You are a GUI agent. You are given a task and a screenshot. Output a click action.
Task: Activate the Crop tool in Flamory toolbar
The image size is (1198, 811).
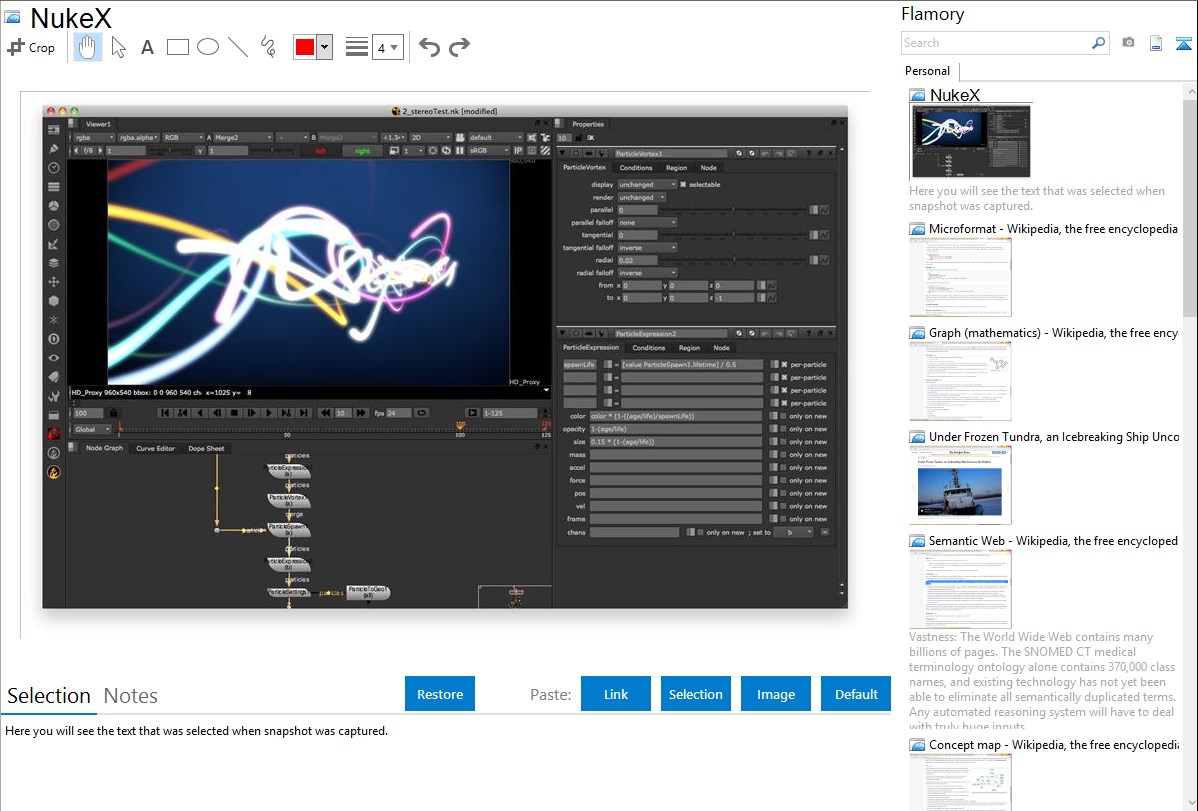point(31,47)
